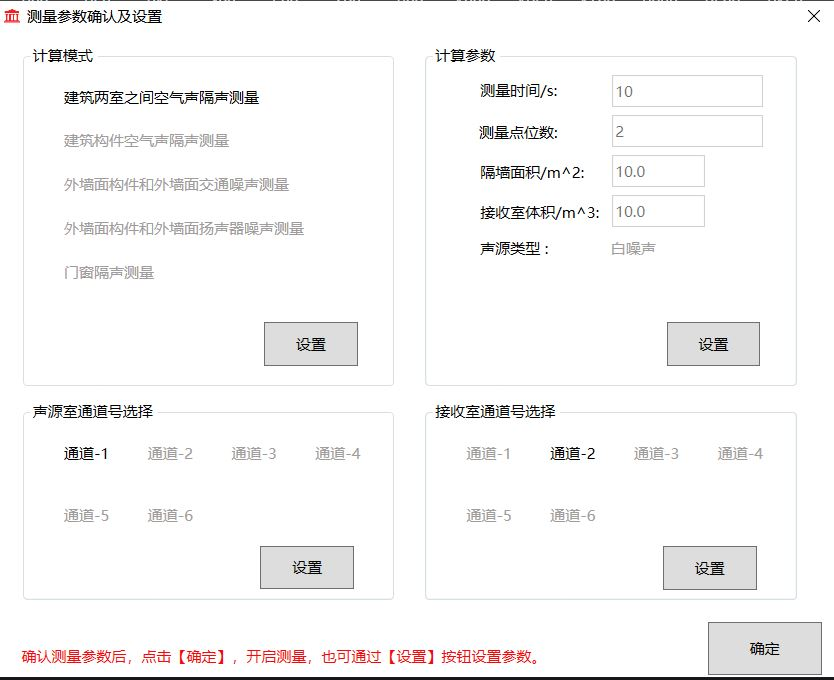
Task: Select 通道-2 in 接收室通道号选择
Action: coord(572,454)
